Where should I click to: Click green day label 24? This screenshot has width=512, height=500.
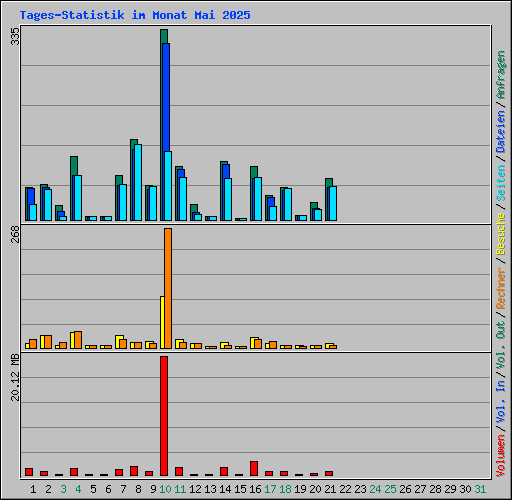point(375,489)
